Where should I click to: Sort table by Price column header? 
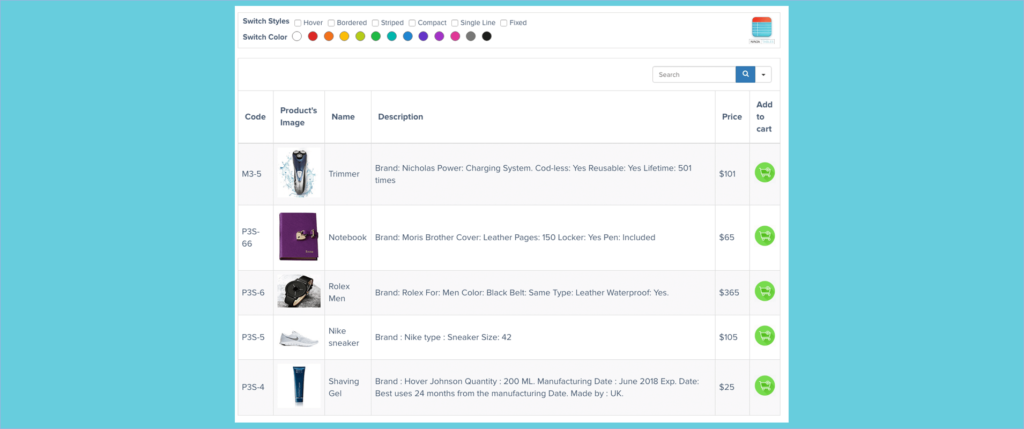[731, 117]
